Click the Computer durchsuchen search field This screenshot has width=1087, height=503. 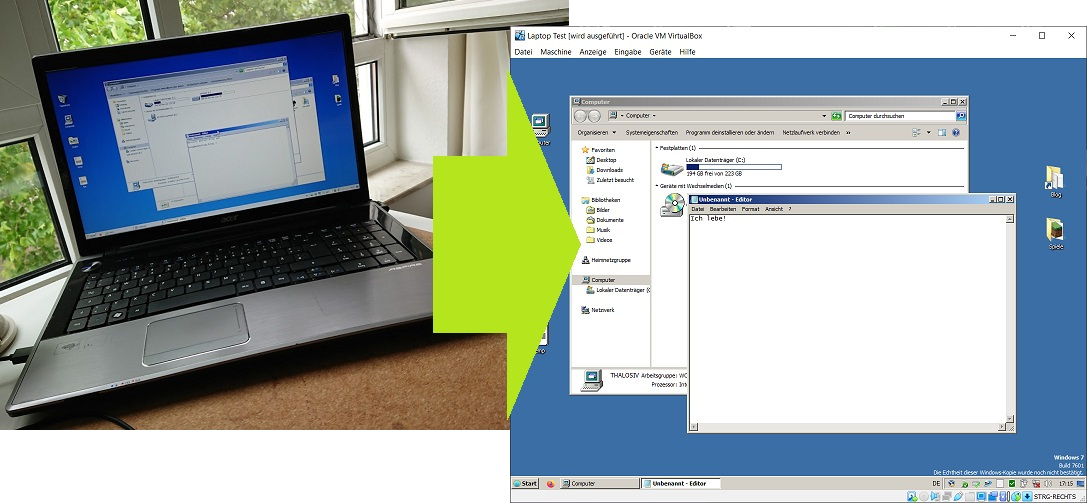[900, 116]
